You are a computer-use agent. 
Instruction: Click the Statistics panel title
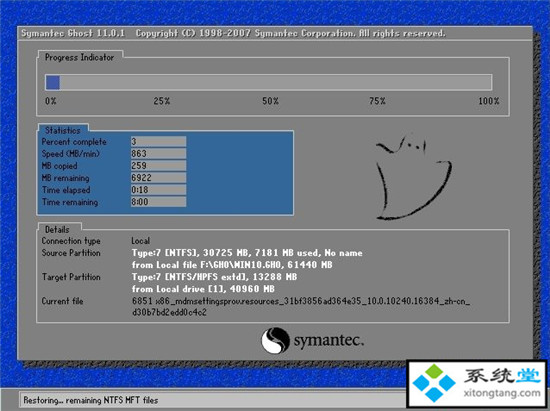click(62, 130)
